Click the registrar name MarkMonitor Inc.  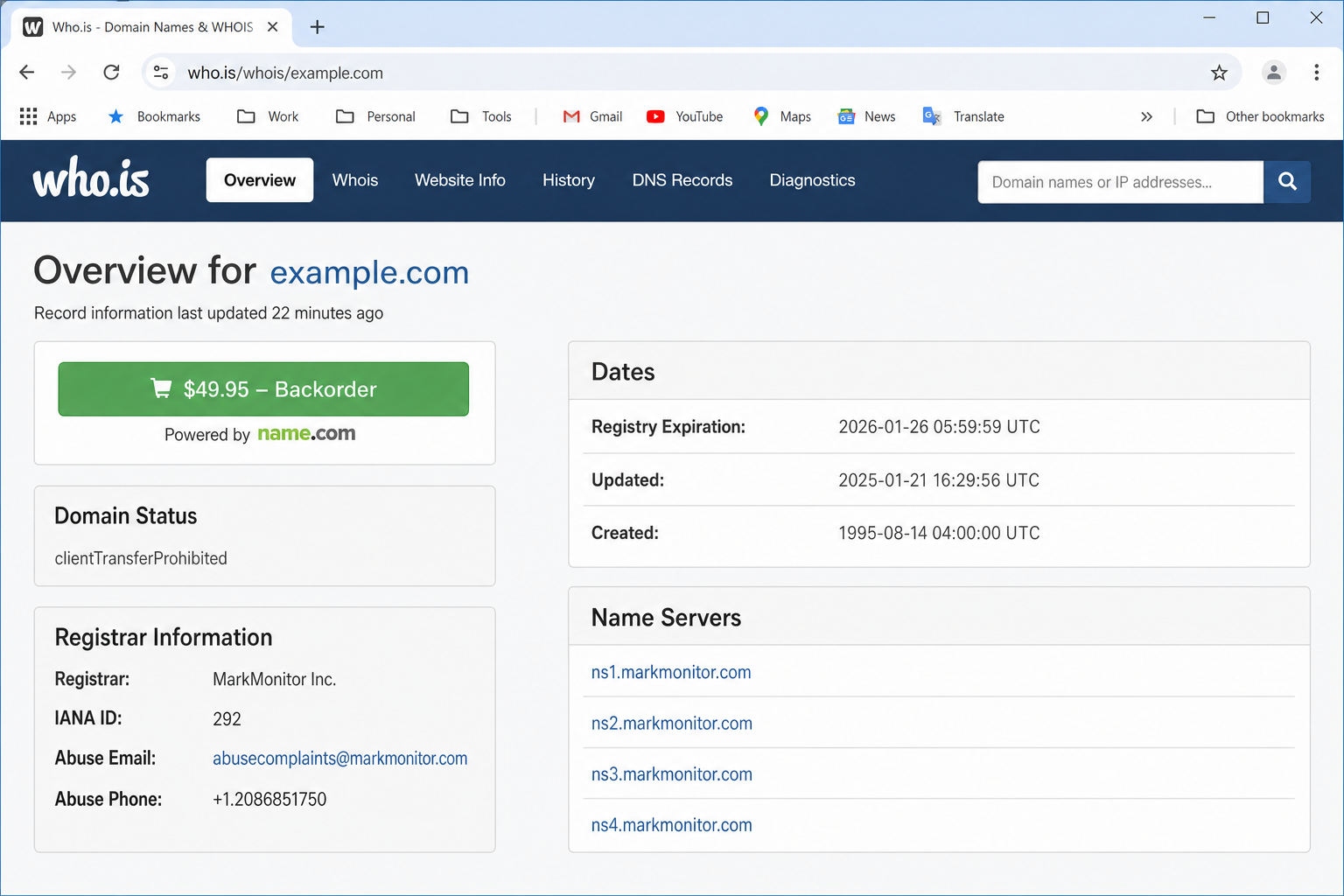(275, 679)
